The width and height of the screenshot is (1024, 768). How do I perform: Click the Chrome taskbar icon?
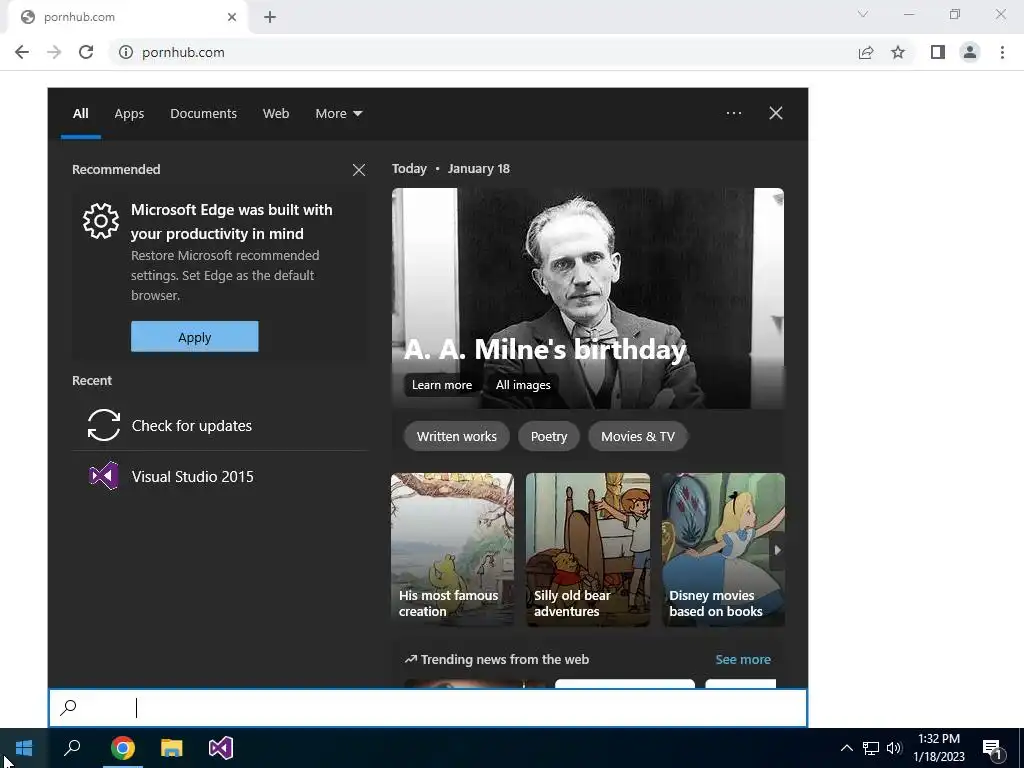(x=123, y=748)
